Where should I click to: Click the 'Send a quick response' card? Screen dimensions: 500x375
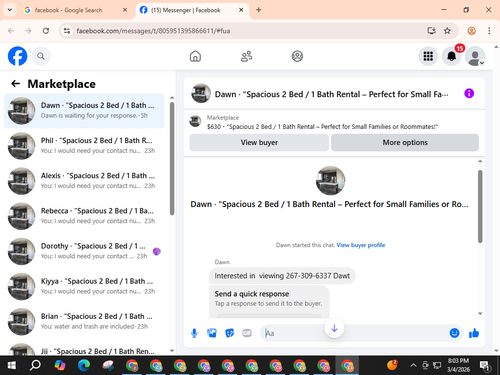click(x=269, y=301)
